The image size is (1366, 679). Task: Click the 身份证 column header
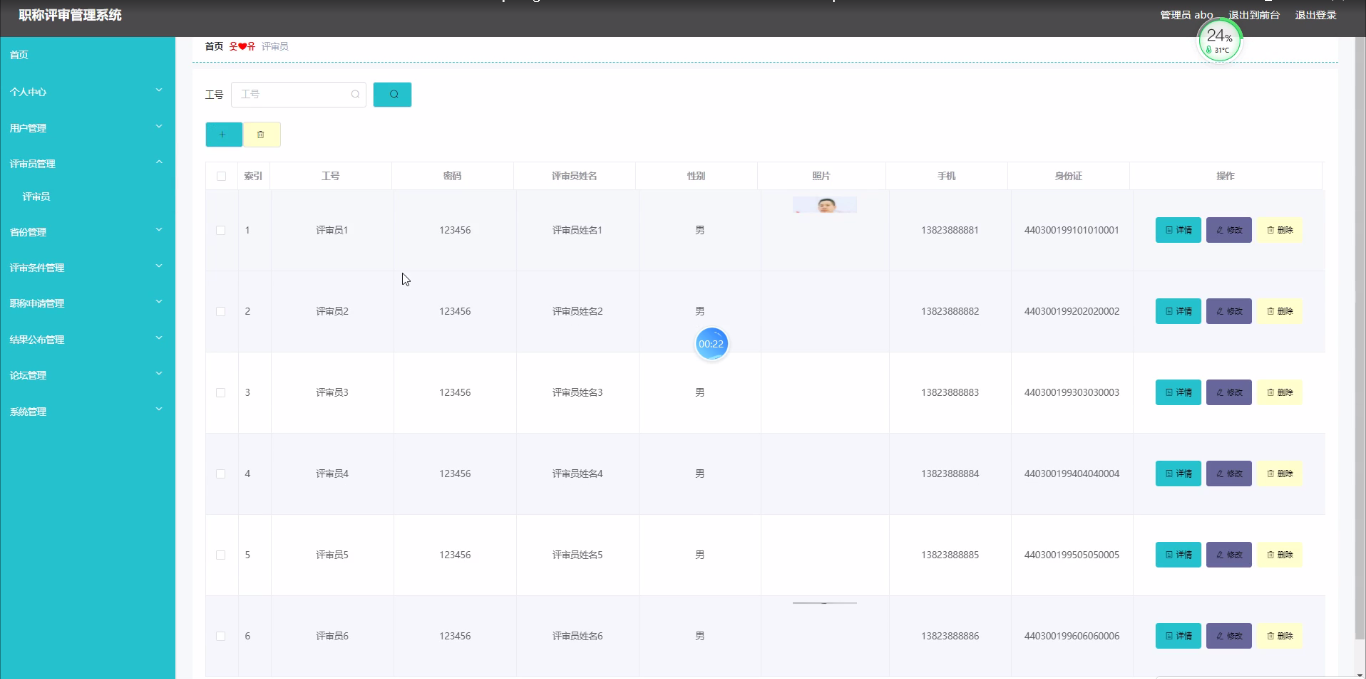pos(1068,176)
